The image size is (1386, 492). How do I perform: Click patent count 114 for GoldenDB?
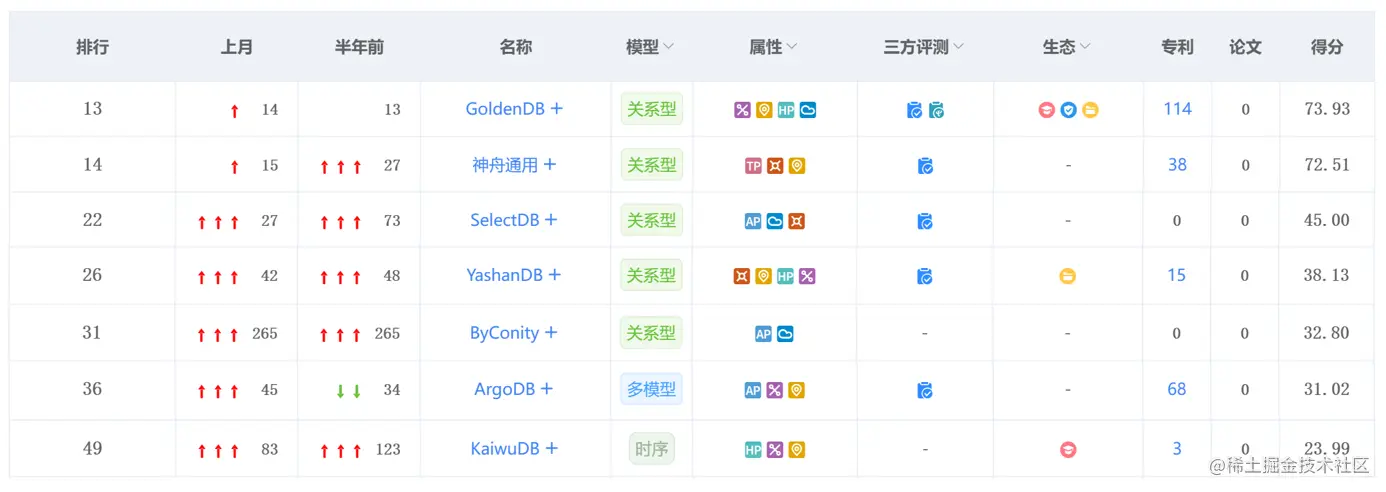pos(1177,109)
